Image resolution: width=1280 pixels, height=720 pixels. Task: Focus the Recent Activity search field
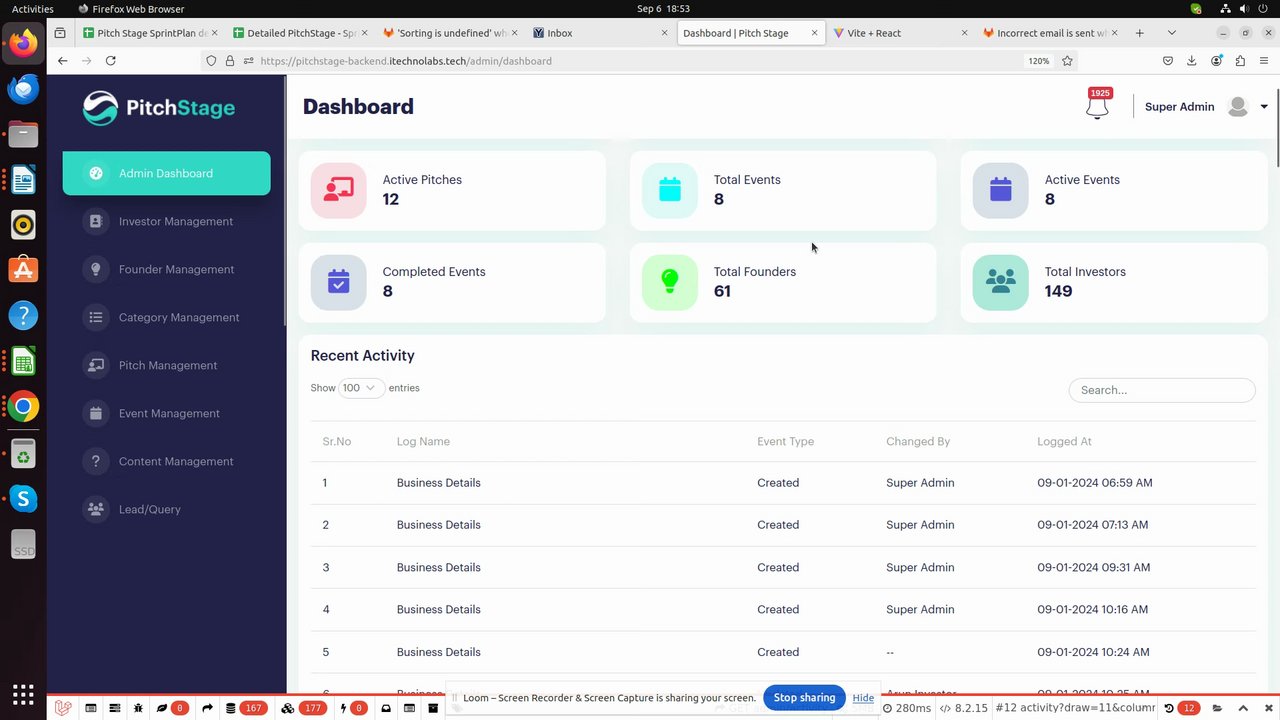click(1162, 390)
